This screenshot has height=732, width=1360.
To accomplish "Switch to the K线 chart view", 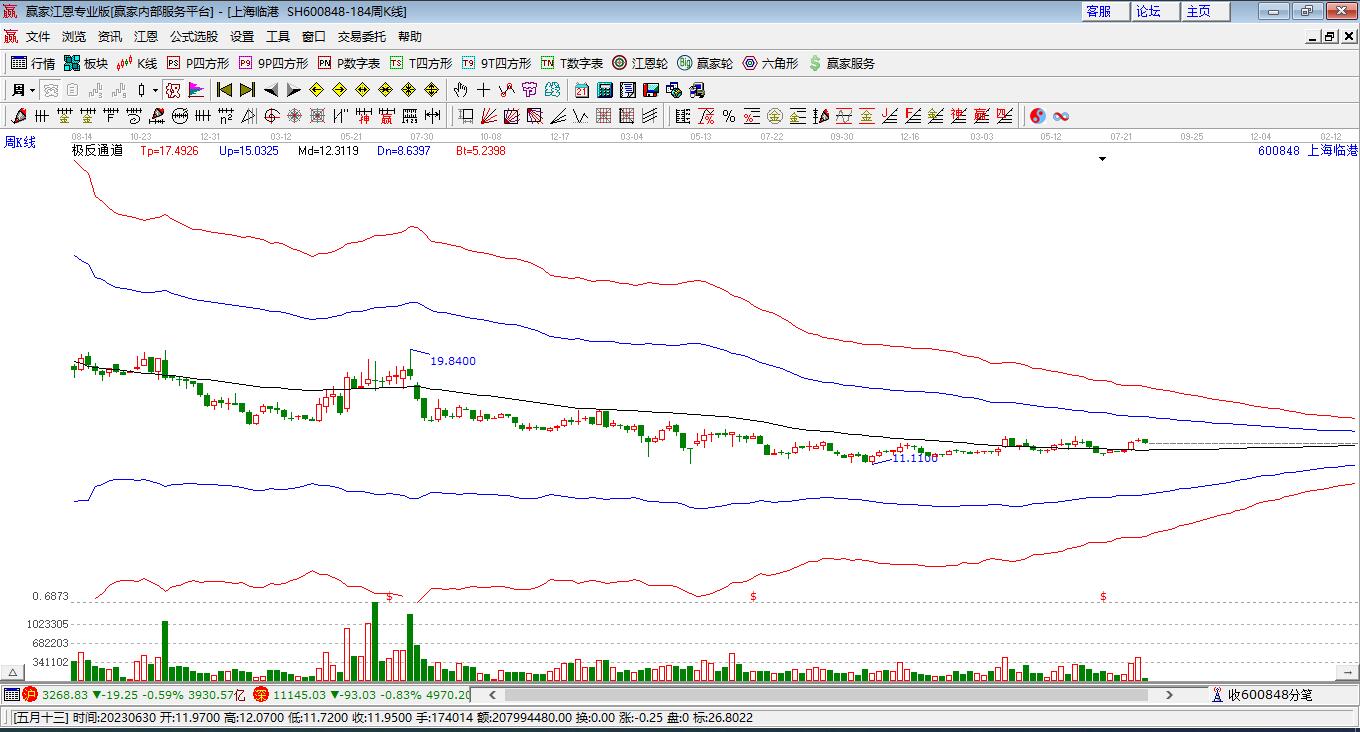I will pos(137,63).
